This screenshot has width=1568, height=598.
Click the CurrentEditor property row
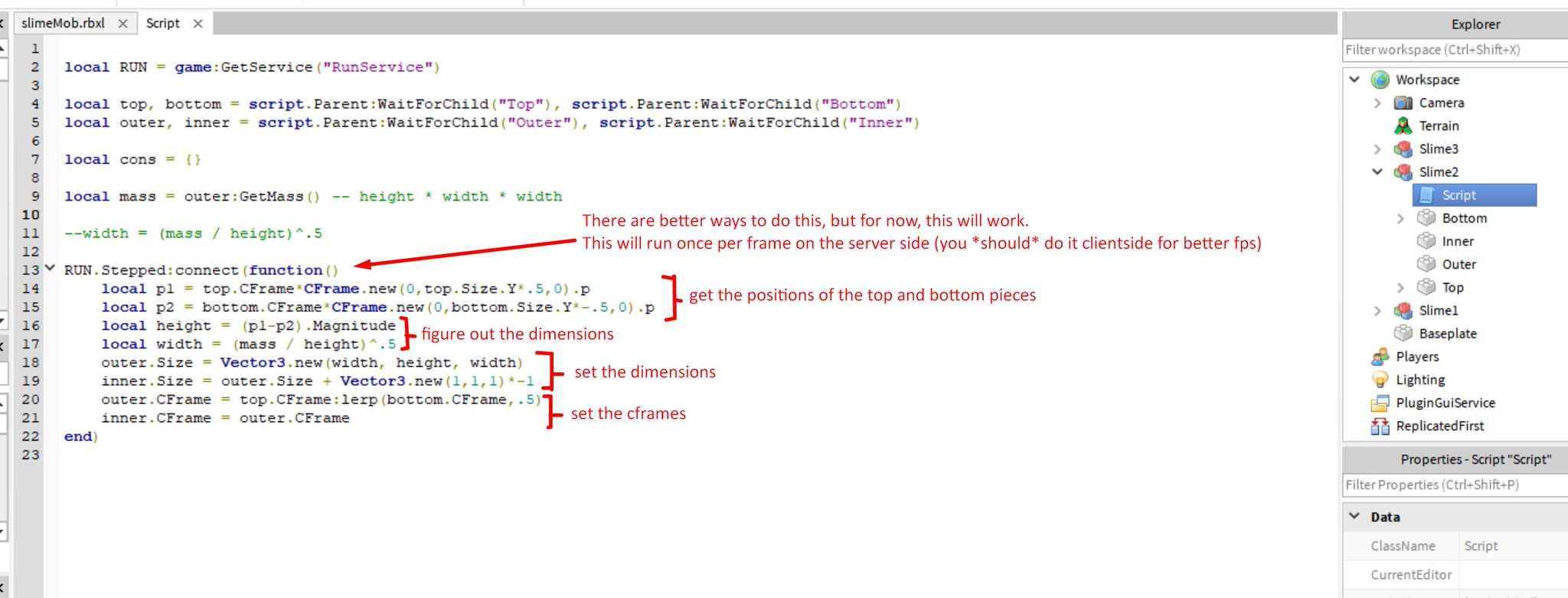[x=1455, y=574]
